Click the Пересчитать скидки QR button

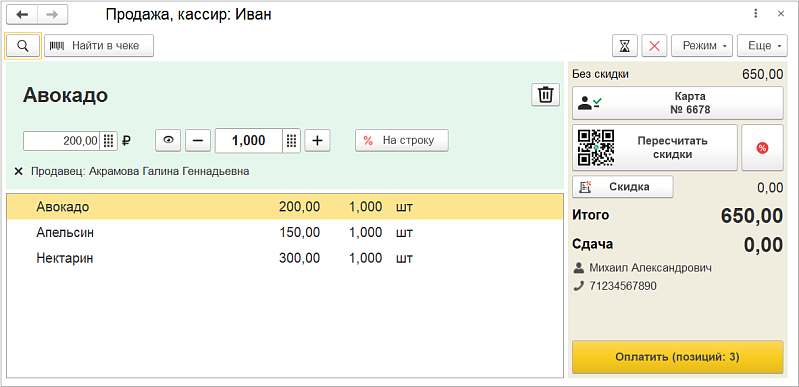[x=655, y=147]
